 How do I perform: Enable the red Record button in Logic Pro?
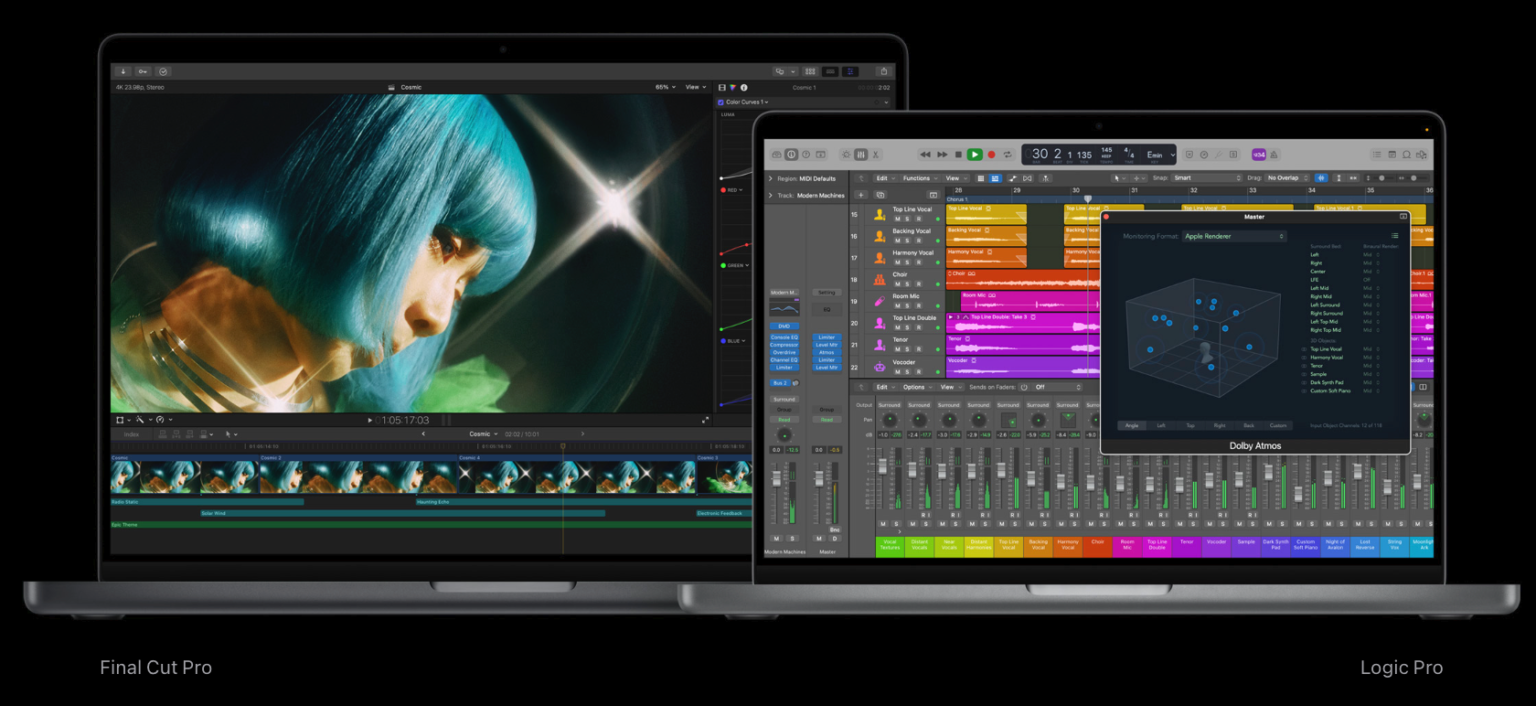click(x=992, y=154)
